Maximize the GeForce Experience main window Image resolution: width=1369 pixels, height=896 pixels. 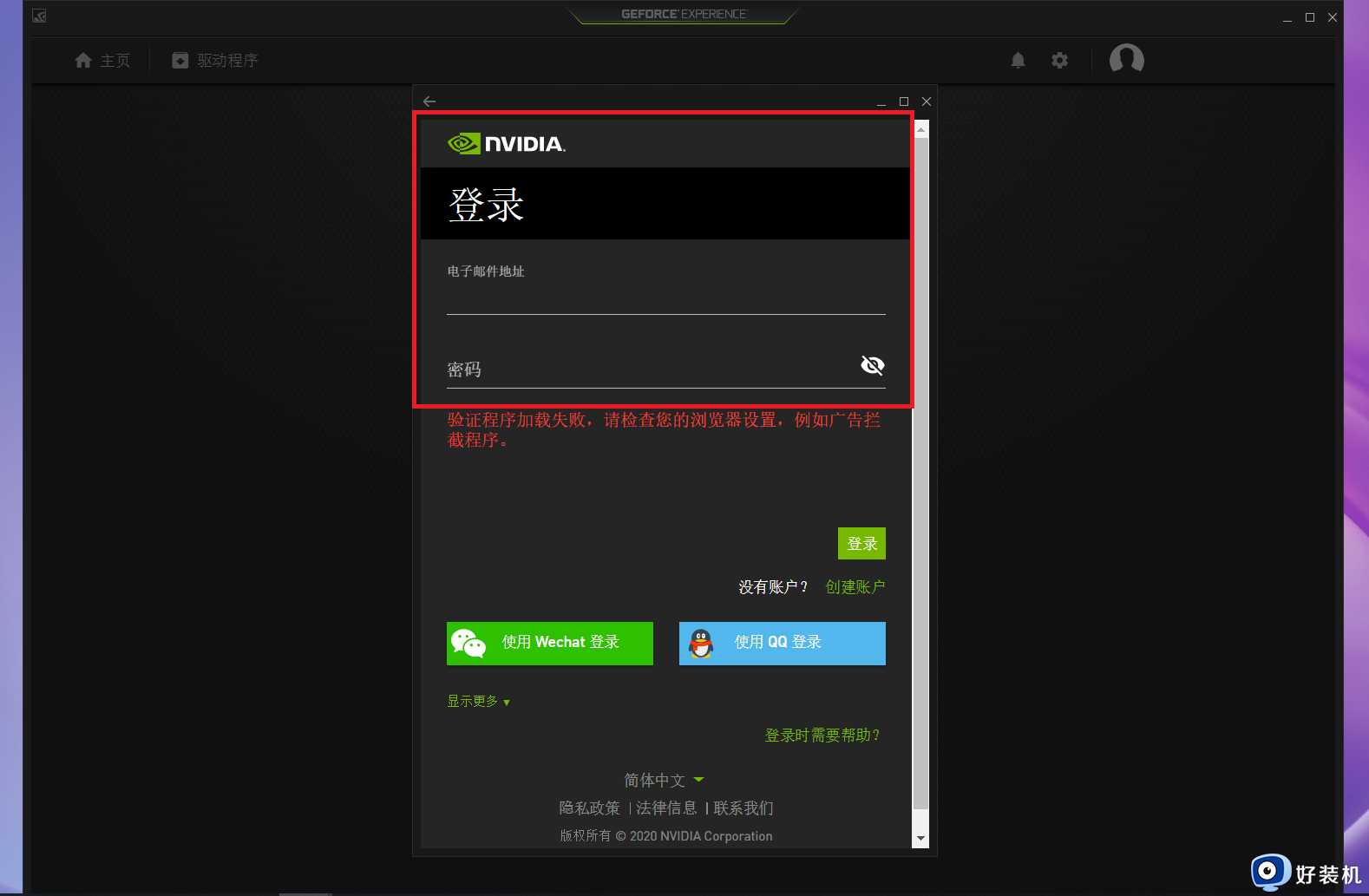coord(1310,17)
